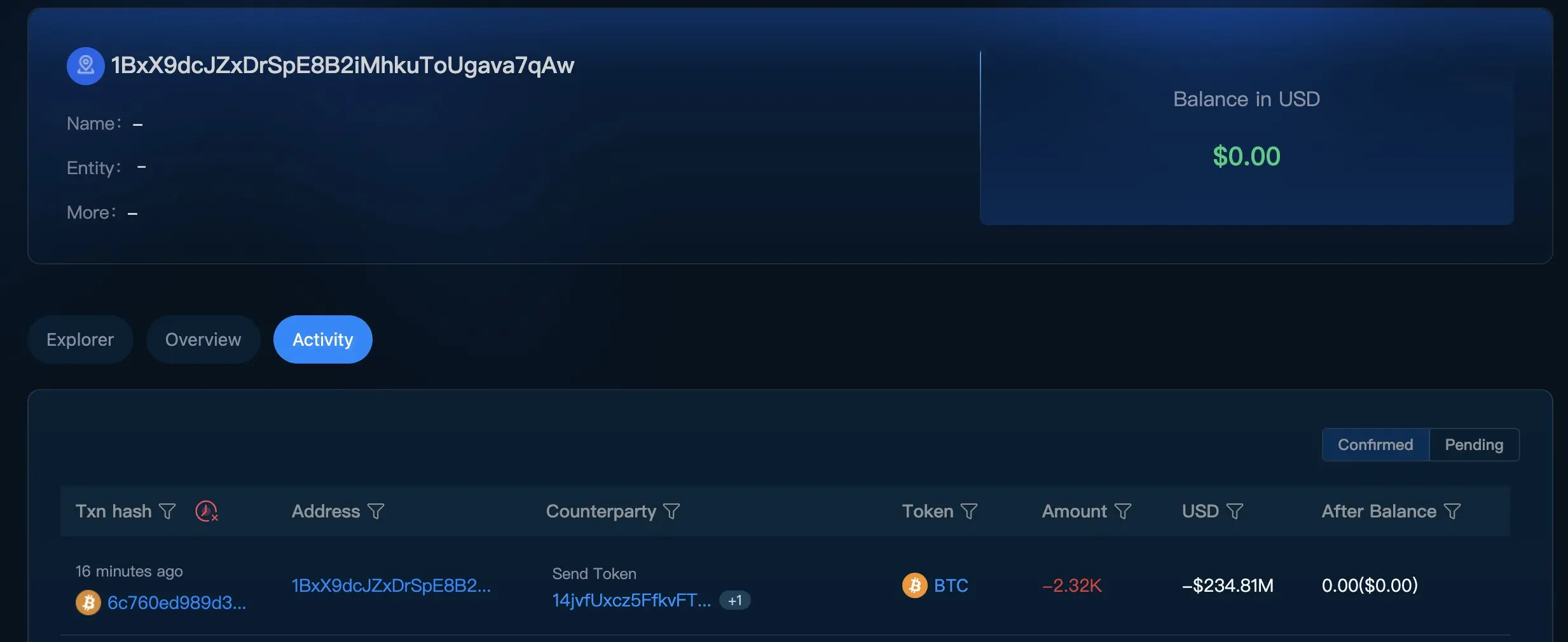Click the blue address location pin icon
The image size is (1568, 642).
coord(85,66)
